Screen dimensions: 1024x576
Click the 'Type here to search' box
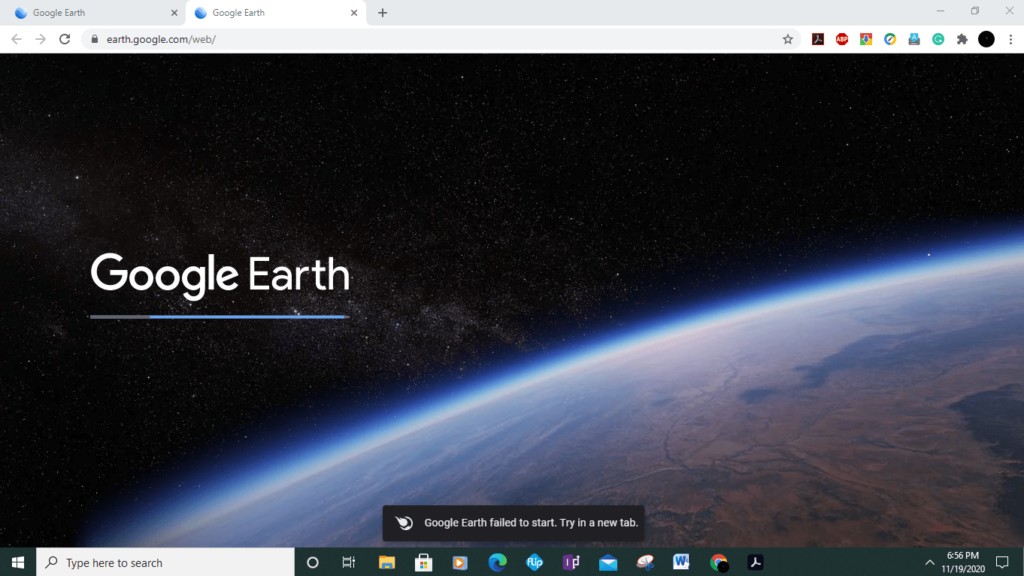(x=165, y=562)
